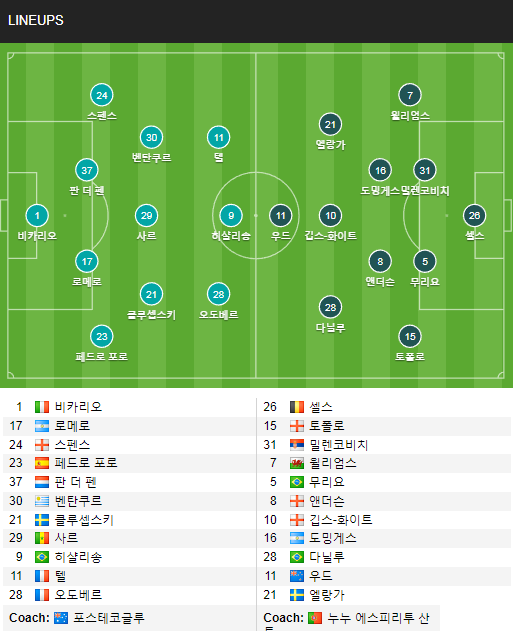Open coach 포스테코글루 profile link
The width and height of the screenshot is (513, 631).
click(x=109, y=618)
